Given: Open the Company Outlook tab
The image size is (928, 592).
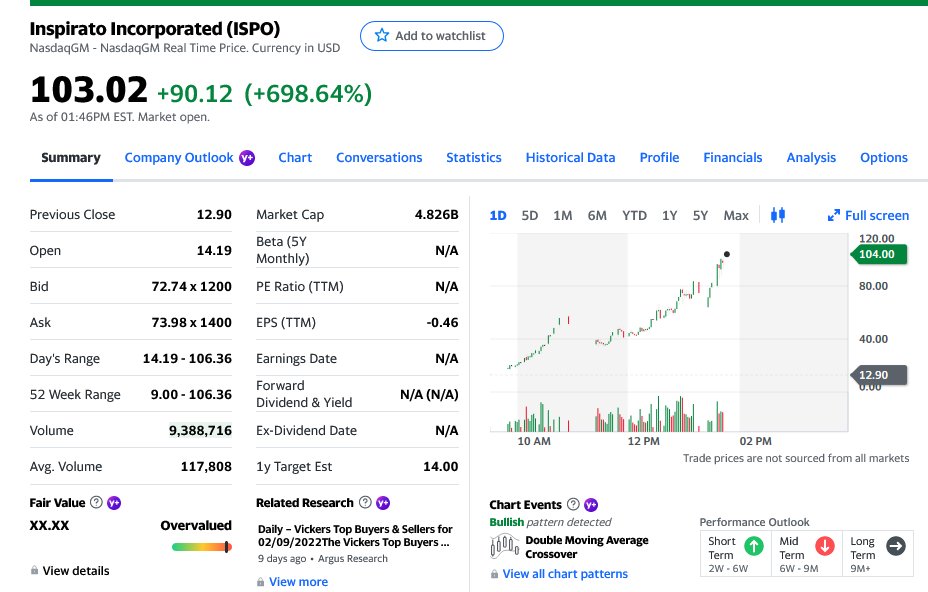Looking at the screenshot, I should pos(179,157).
